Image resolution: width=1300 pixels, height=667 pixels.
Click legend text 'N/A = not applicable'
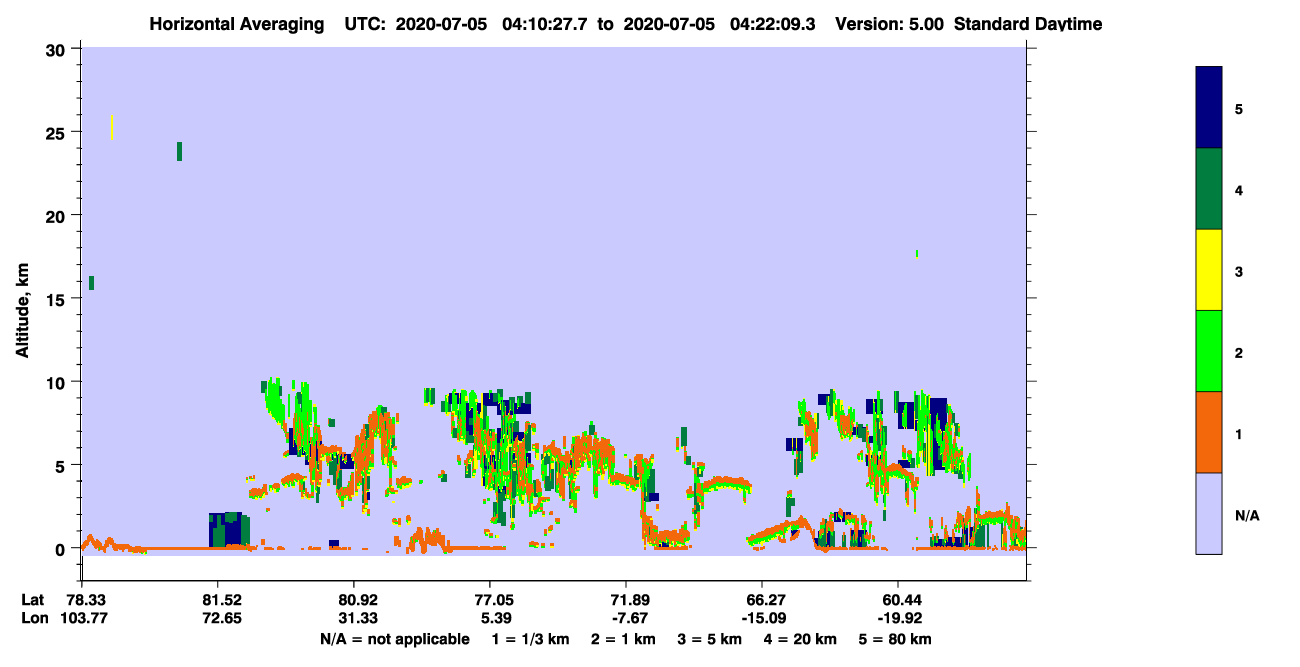(394, 639)
